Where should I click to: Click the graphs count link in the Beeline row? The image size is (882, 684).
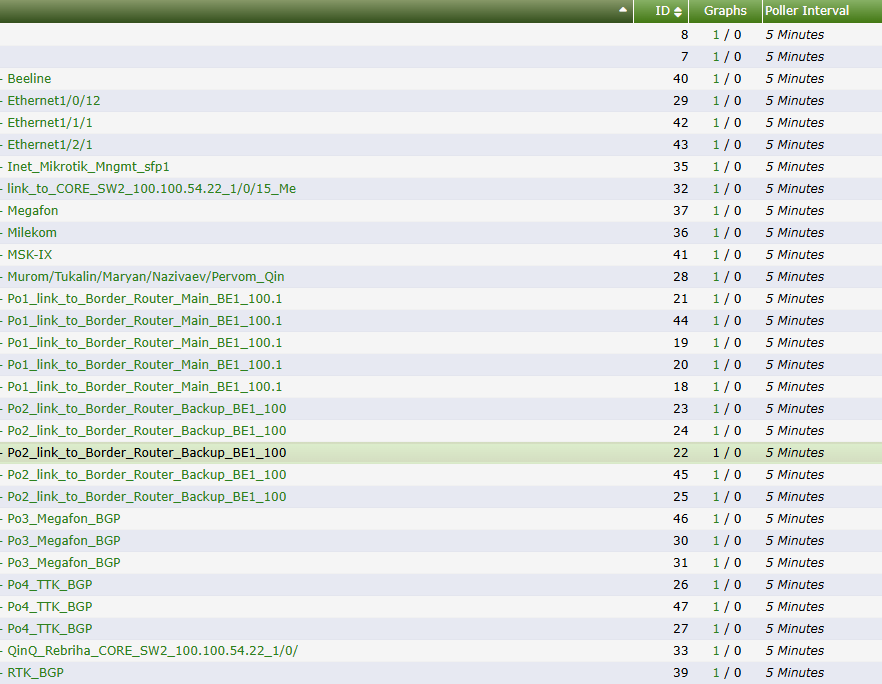(x=716, y=79)
